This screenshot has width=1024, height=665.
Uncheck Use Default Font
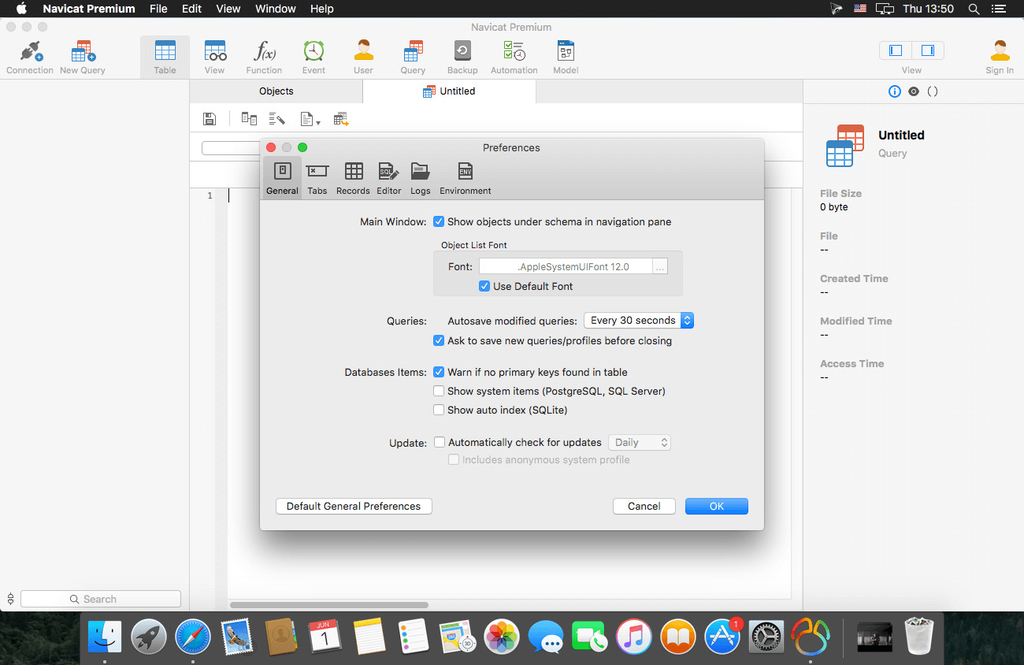(485, 286)
